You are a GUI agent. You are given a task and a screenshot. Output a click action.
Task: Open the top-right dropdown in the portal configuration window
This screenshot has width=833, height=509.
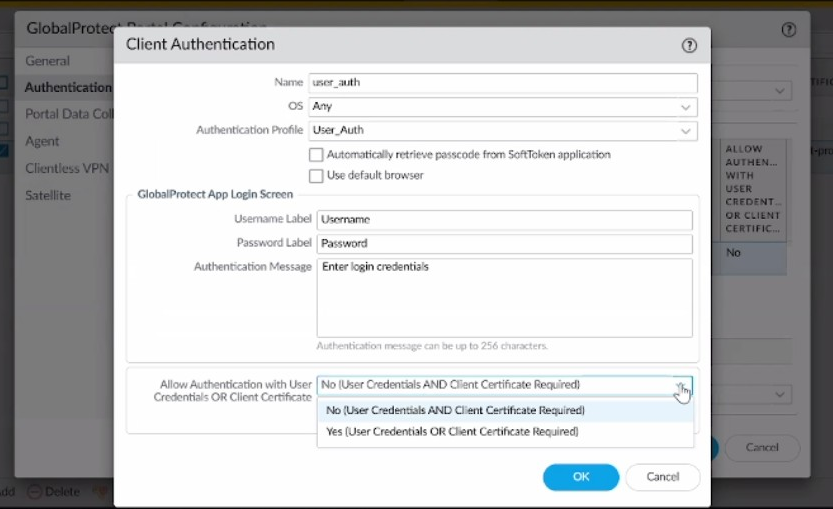tap(779, 91)
